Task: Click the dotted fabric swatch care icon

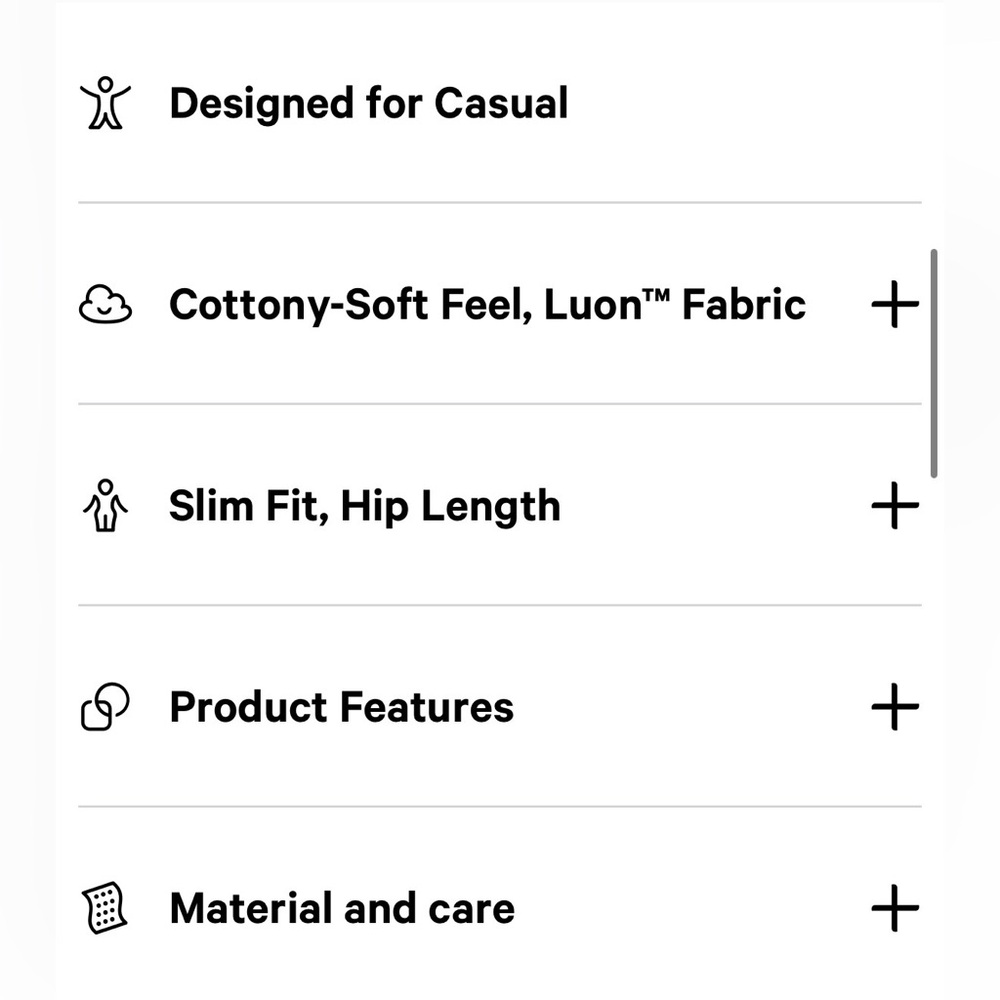Action: coord(105,908)
